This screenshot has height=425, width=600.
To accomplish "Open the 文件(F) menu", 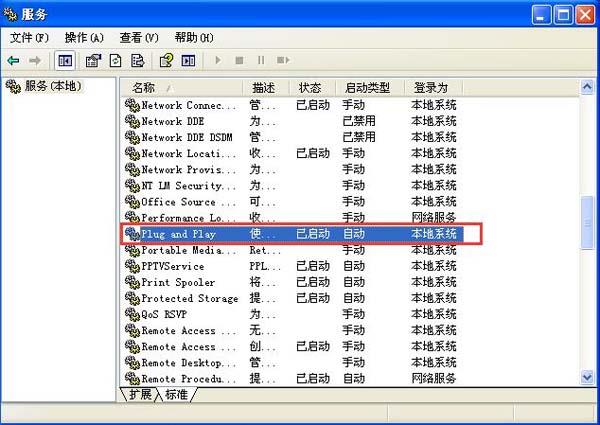I will (x=29, y=37).
